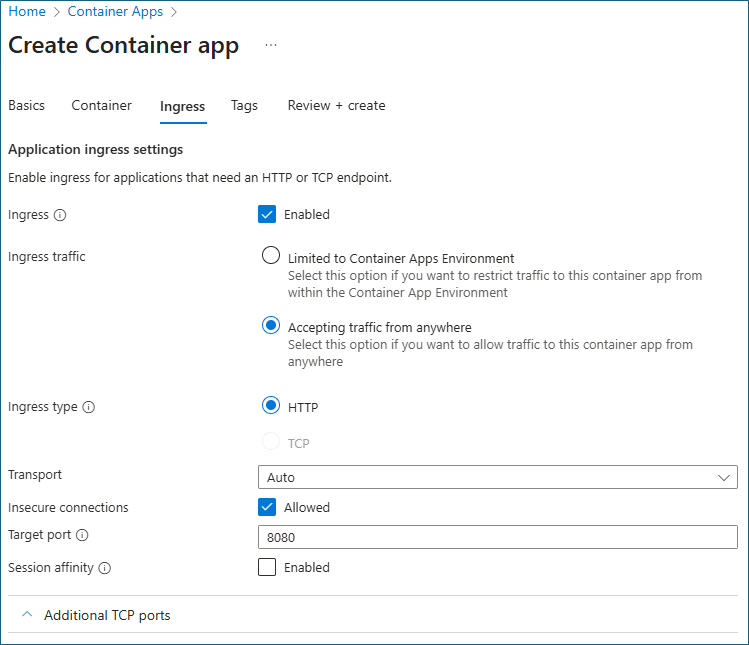This screenshot has width=749, height=645.
Task: Click the info icon beside Ingress type
Action: (x=89, y=408)
